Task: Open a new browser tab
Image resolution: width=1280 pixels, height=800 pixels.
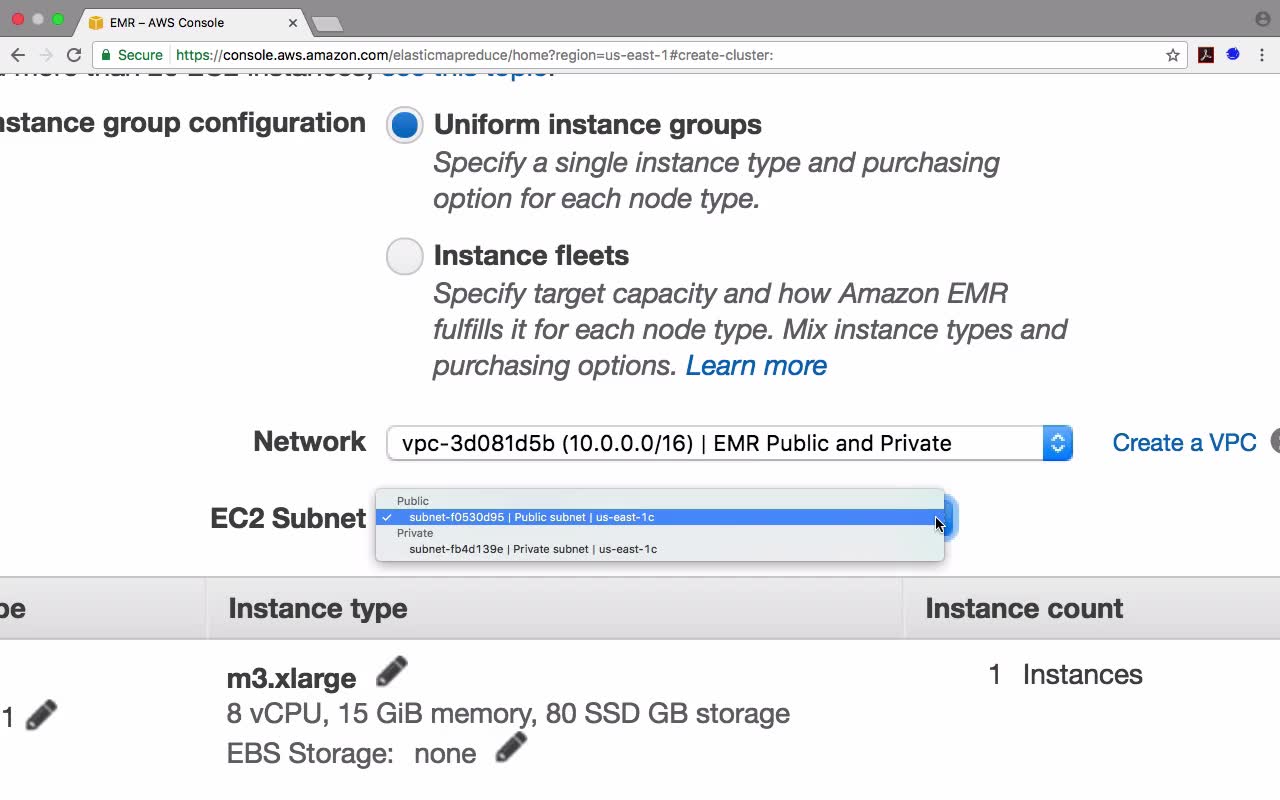Action: [327, 23]
